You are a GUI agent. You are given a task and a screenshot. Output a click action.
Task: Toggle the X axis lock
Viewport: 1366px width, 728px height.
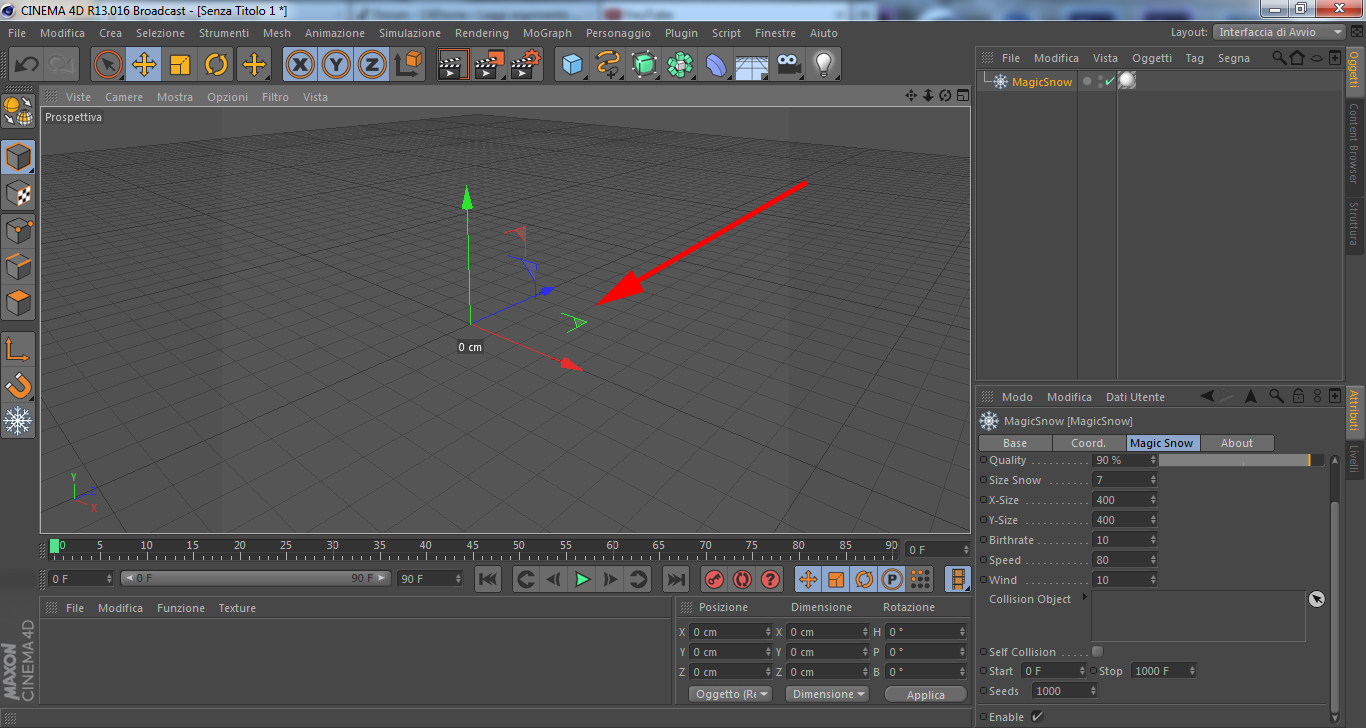300,65
